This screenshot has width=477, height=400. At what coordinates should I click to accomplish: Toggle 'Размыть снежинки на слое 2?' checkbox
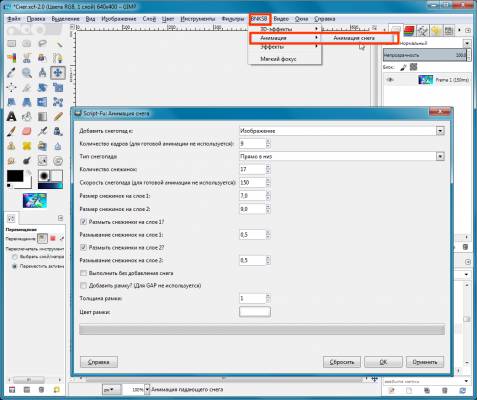coord(83,248)
